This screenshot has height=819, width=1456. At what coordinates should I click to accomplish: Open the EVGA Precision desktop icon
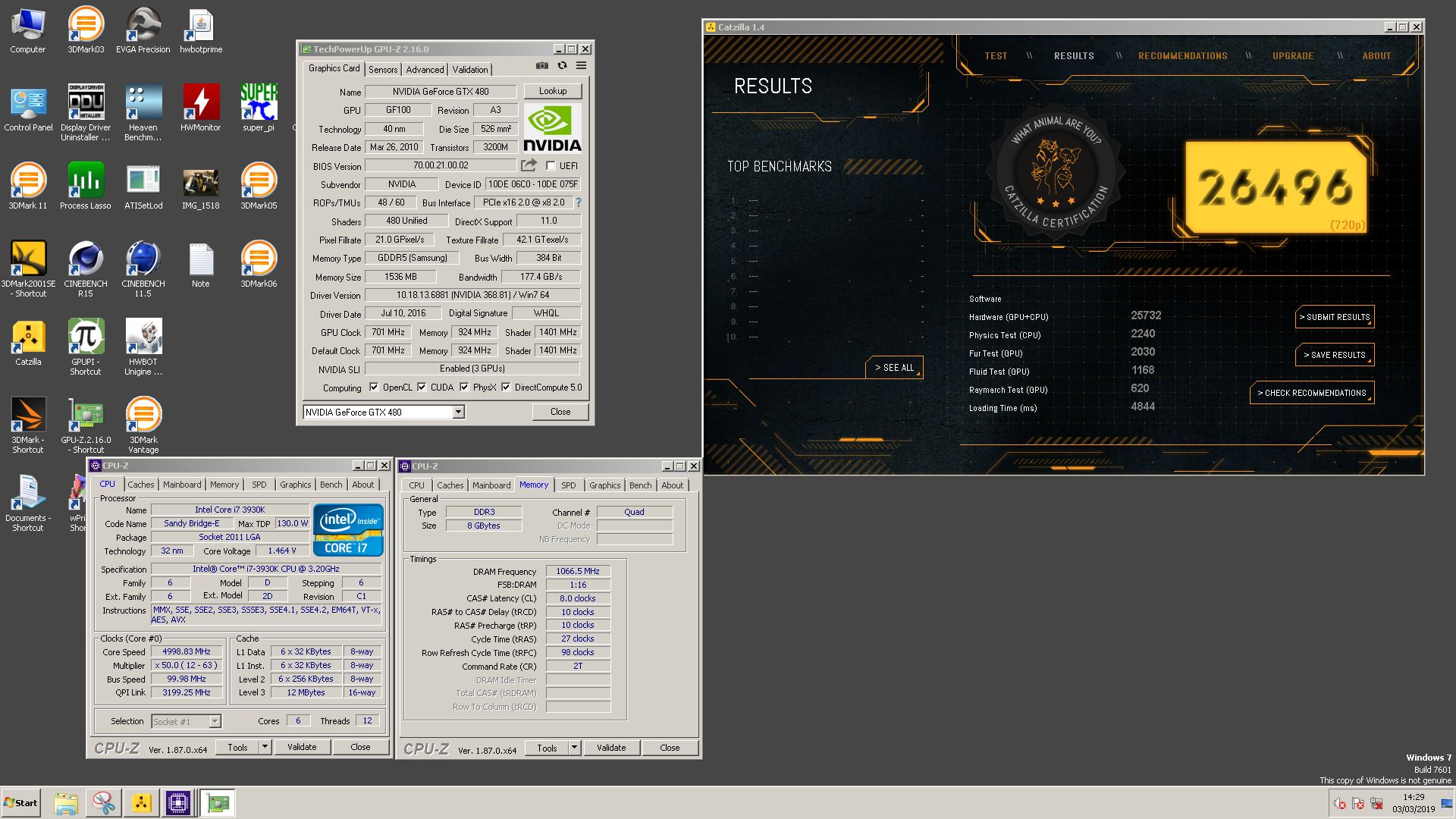pos(143,30)
